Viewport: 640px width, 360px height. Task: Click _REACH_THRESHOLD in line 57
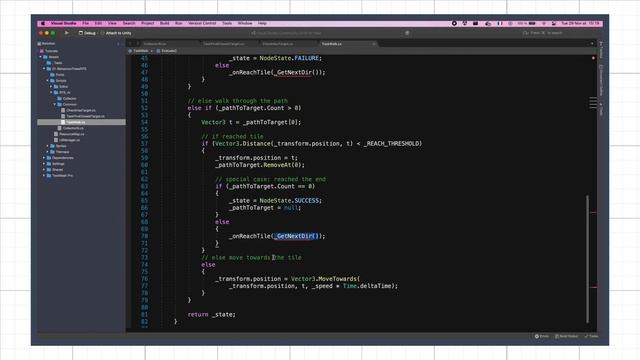(391, 144)
